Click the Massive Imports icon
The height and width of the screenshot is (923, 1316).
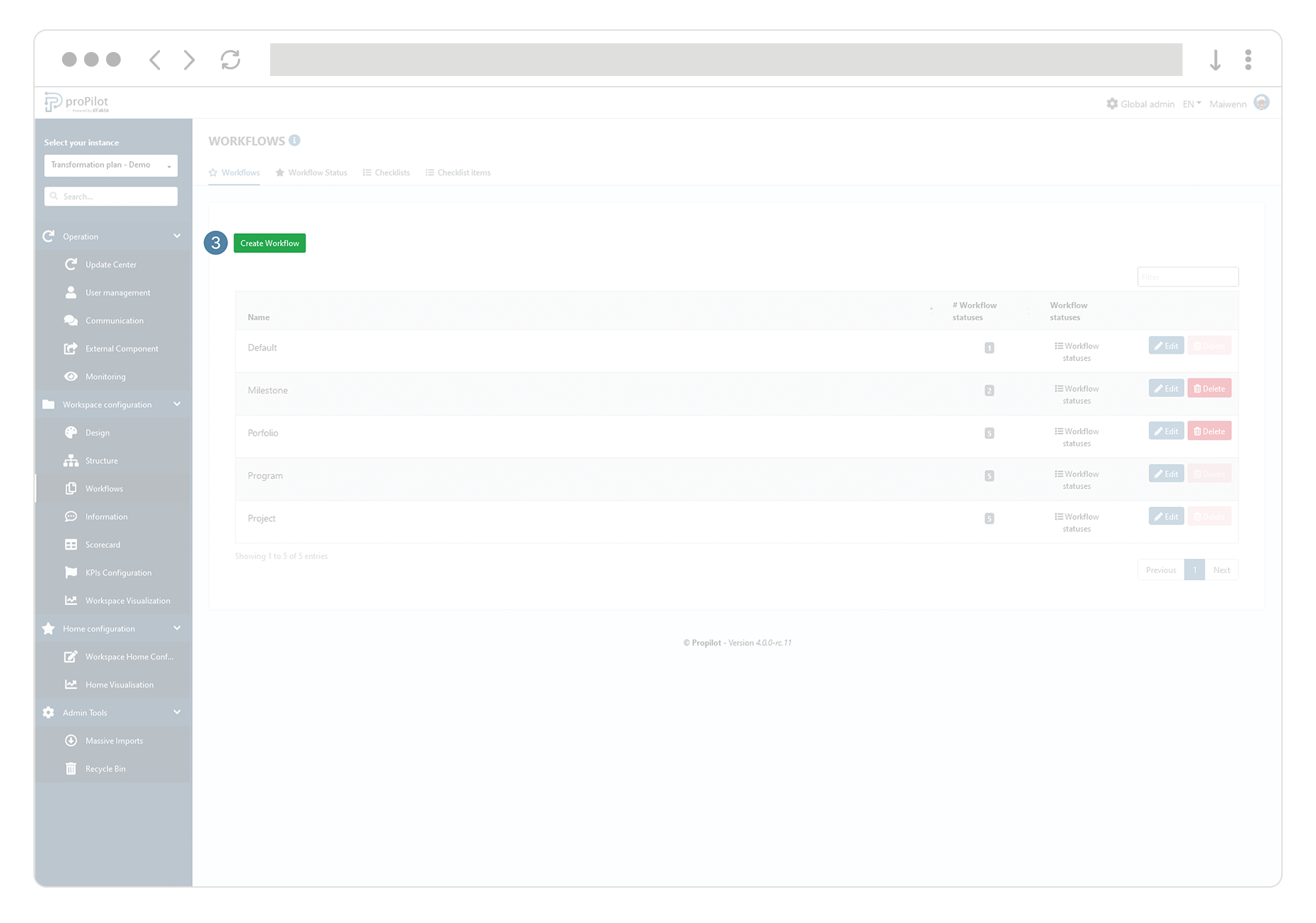pyautogui.click(x=71, y=740)
